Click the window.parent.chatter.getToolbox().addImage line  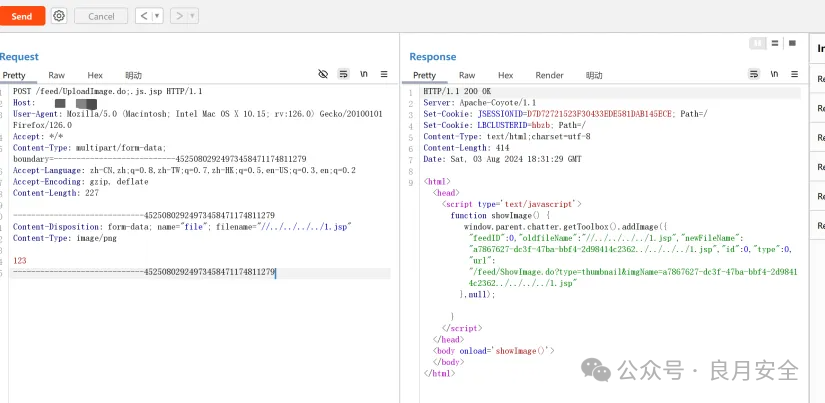coord(565,227)
